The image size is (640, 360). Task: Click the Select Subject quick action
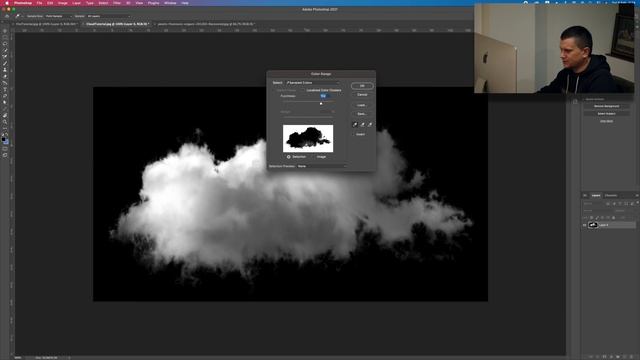tap(606, 113)
